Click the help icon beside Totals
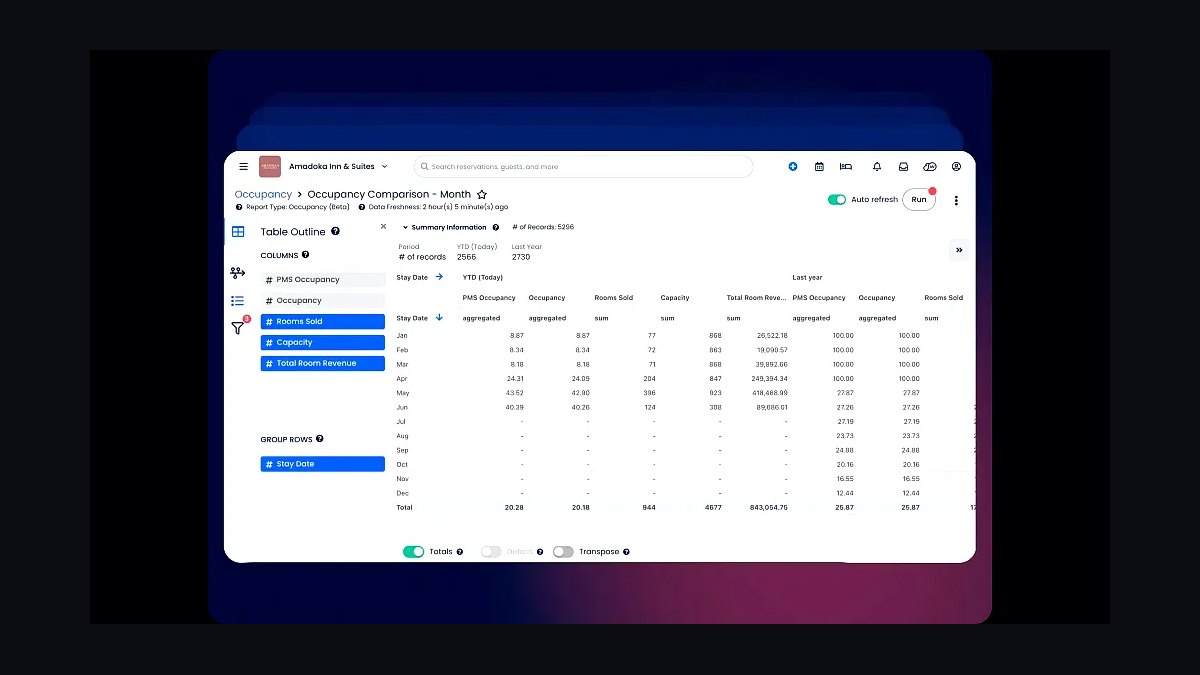 (x=460, y=552)
